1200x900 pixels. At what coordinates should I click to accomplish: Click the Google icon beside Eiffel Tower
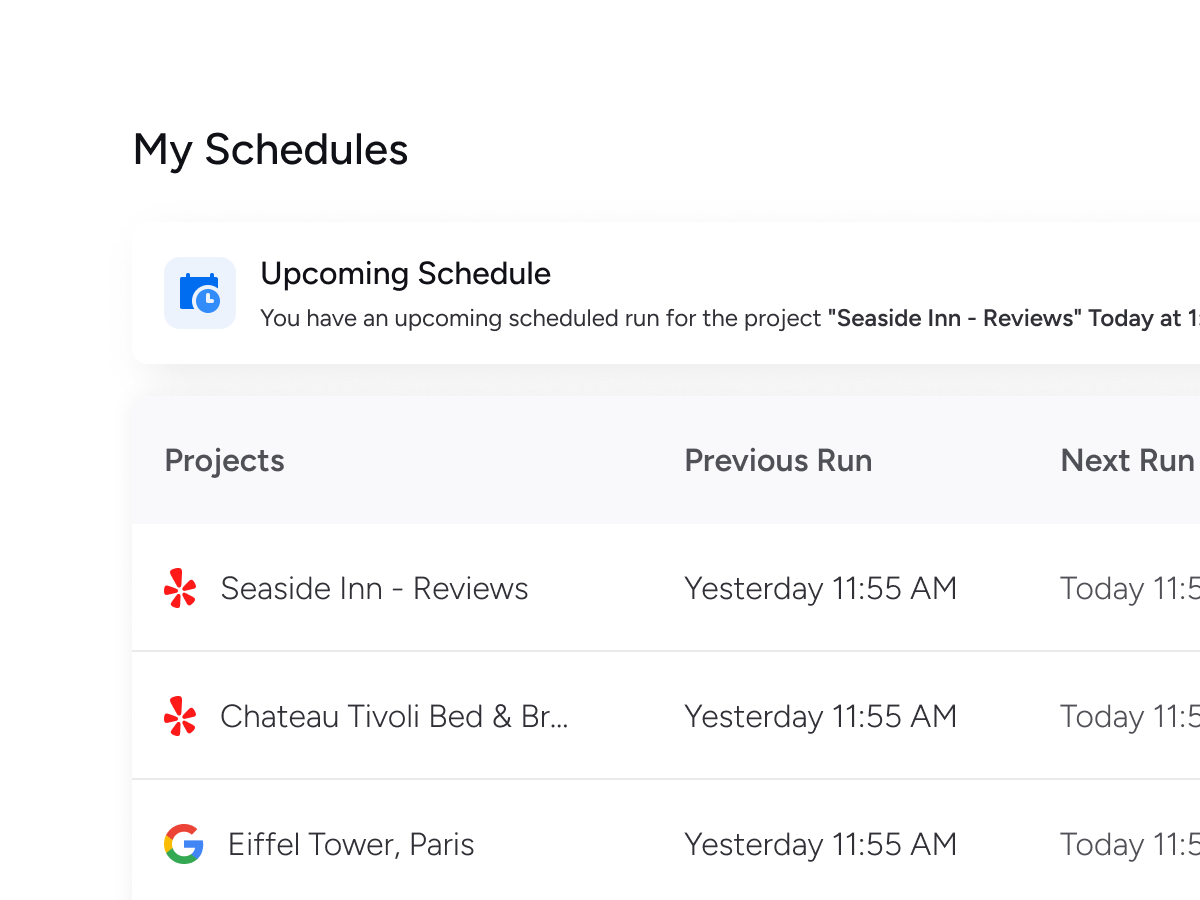183,844
